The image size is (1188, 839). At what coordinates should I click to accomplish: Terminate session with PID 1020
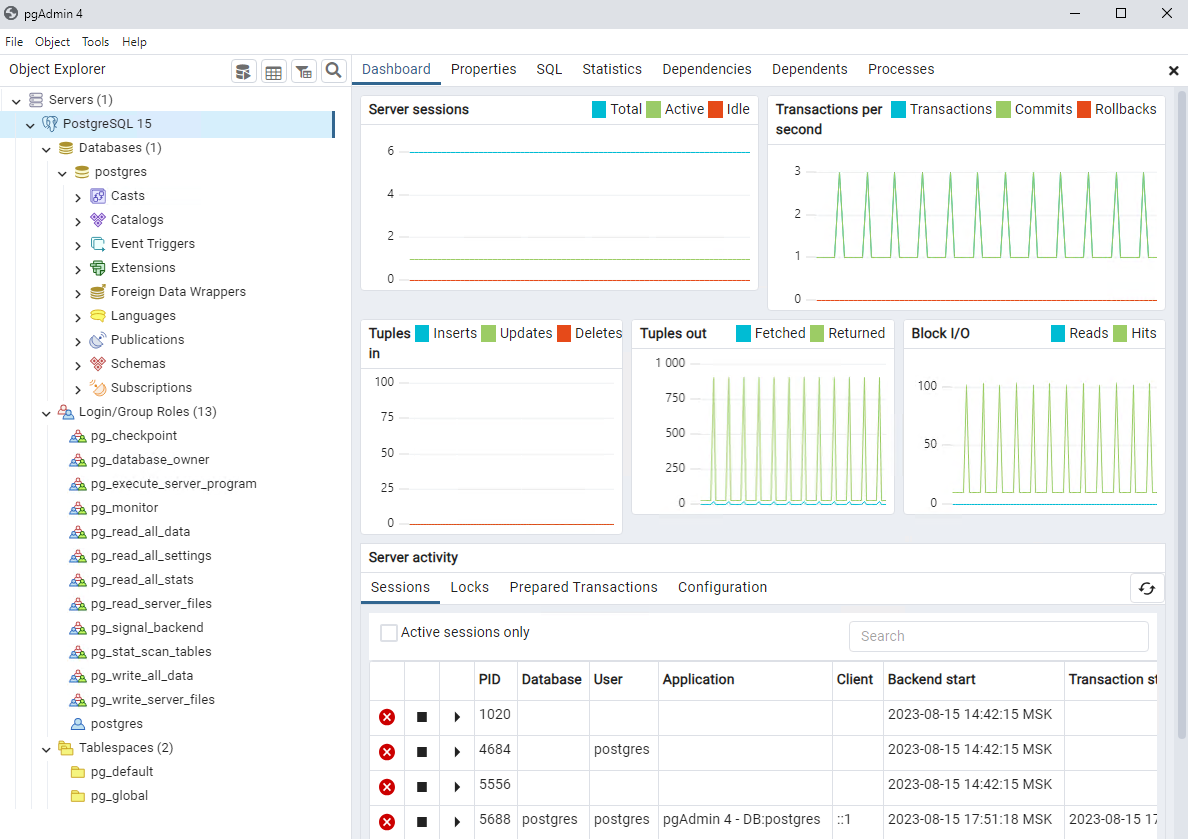[x=387, y=717]
